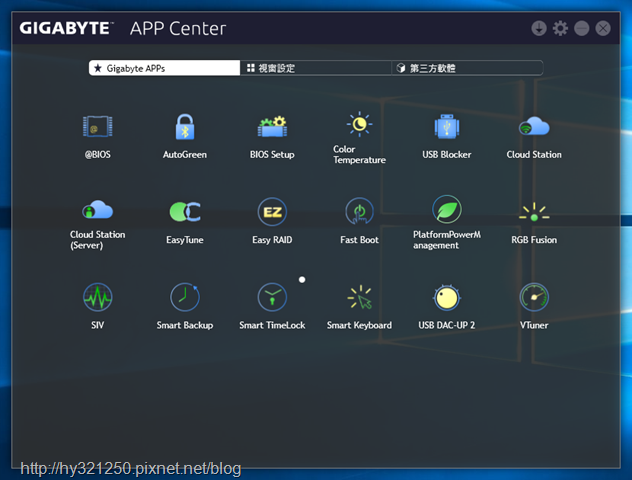Open Easy RAID app
Viewport: 632px width, 480px height.
[272, 212]
